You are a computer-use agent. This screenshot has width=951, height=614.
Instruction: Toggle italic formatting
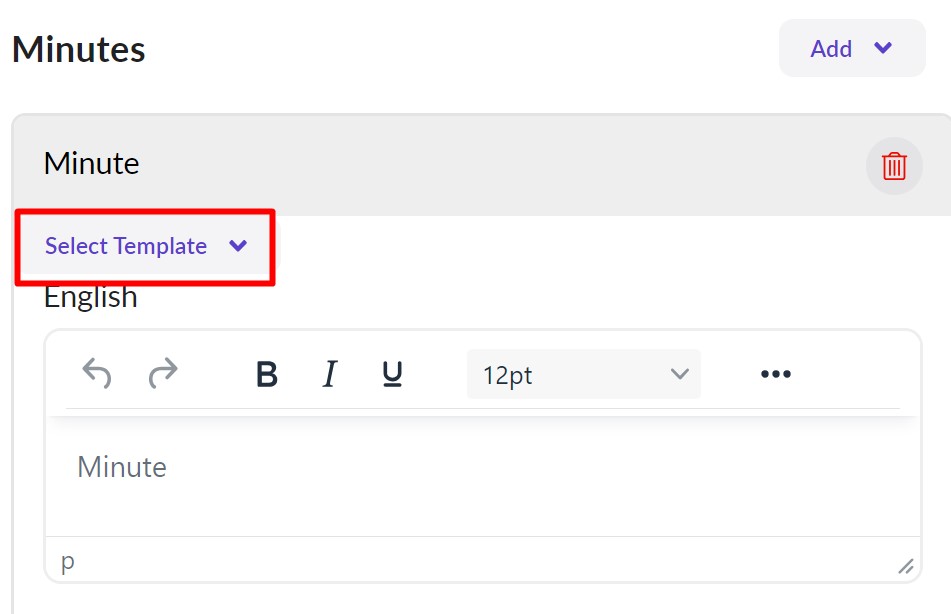coord(329,374)
